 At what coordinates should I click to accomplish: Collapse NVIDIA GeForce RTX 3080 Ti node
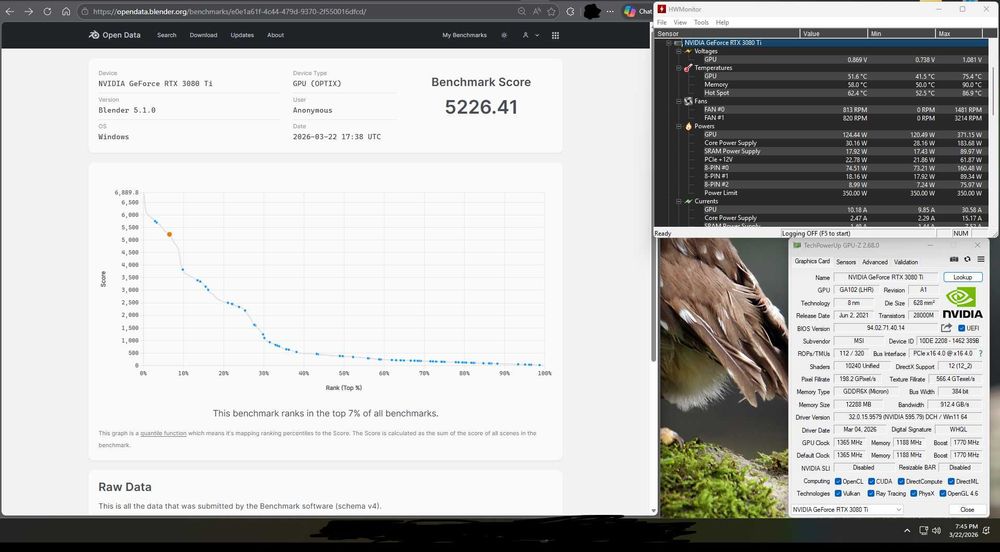[x=669, y=43]
